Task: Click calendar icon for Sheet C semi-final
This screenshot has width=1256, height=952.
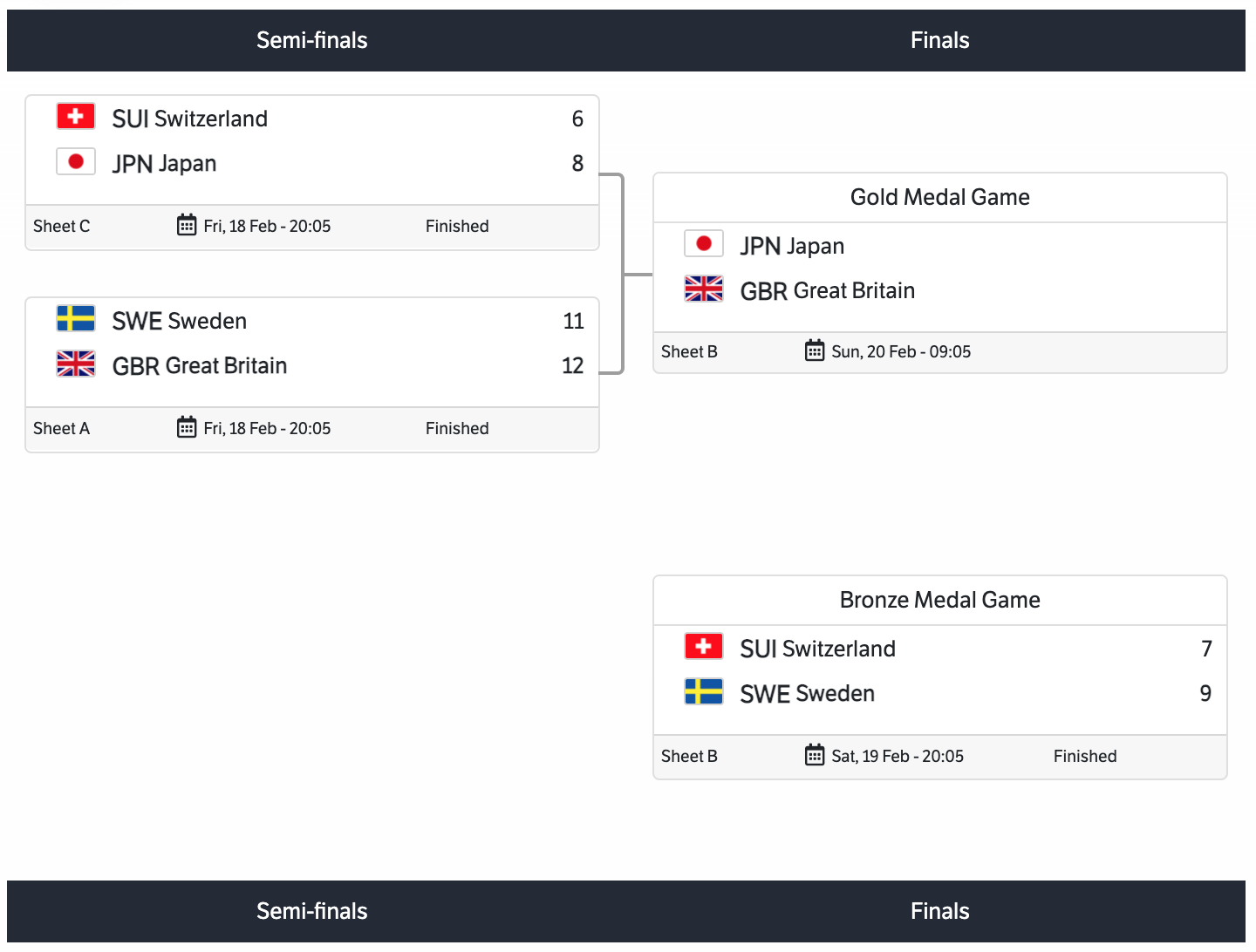Action: click(x=187, y=225)
